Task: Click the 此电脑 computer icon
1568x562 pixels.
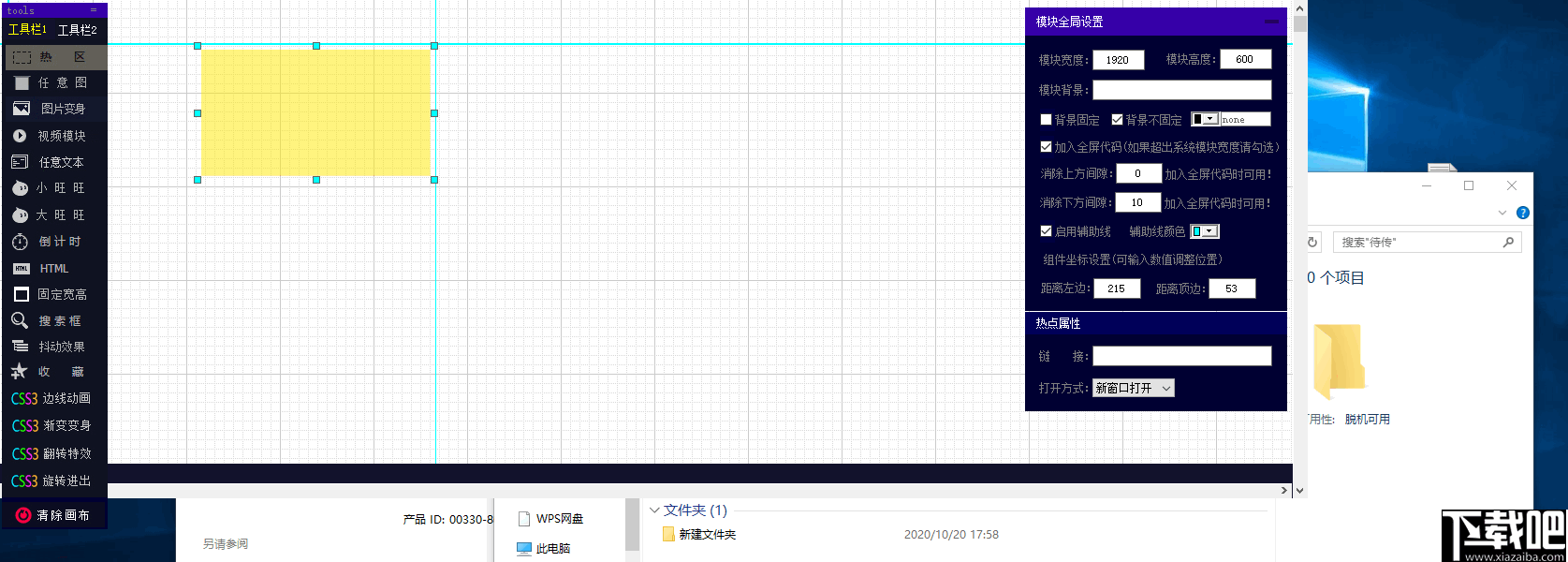Action: tap(524, 549)
